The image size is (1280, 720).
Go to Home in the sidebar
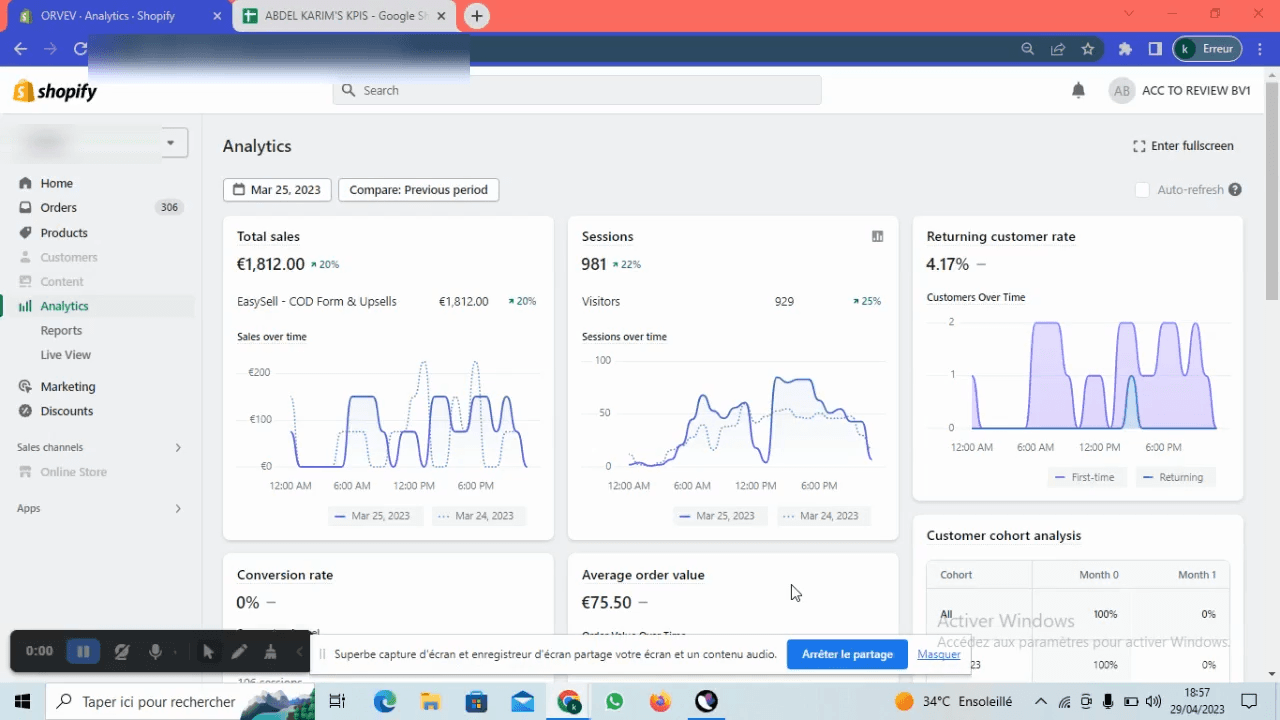pyautogui.click(x=57, y=183)
